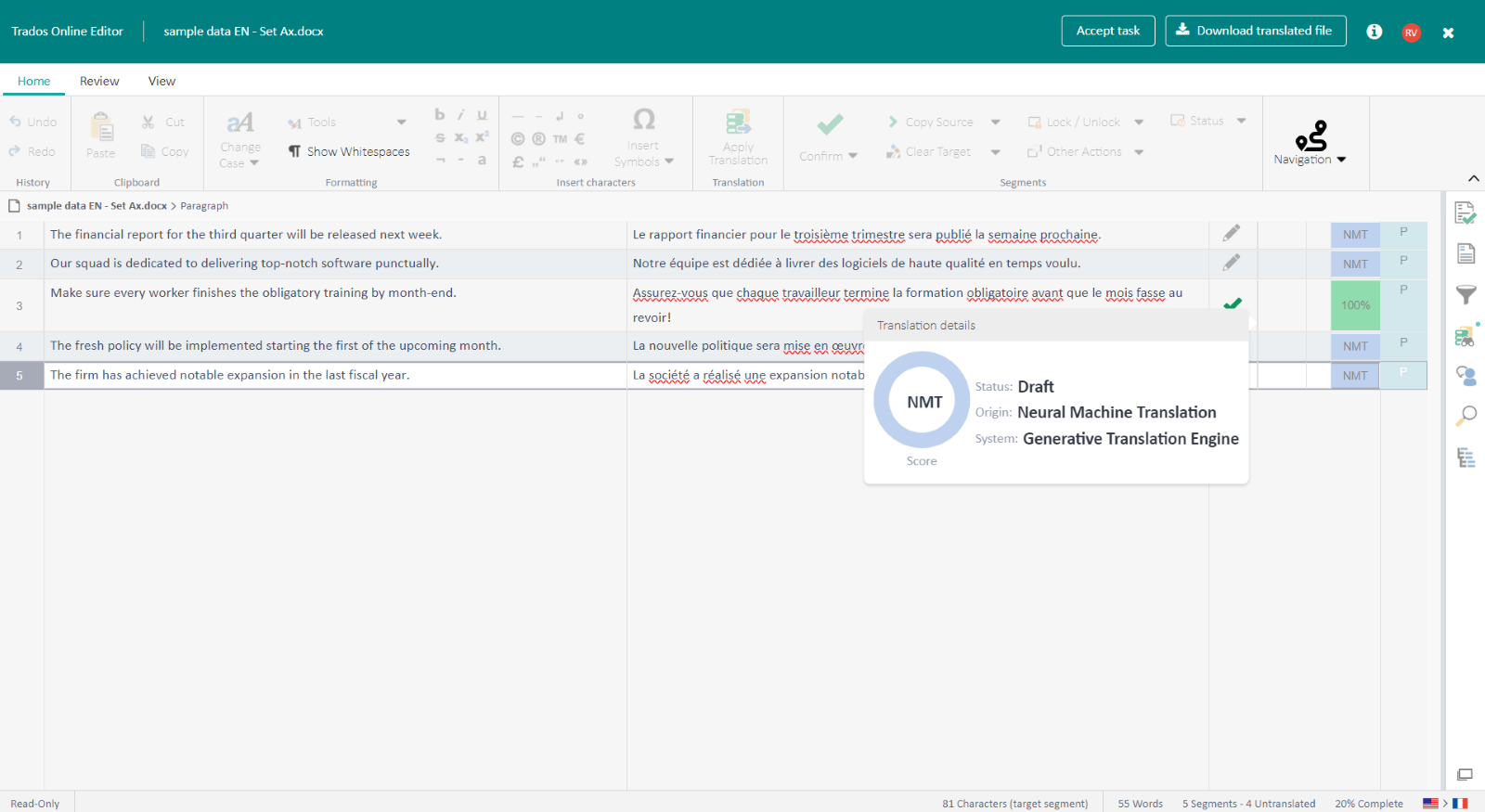Toggle superscript formatting
Screen dimensions: 1485x812
click(x=483, y=136)
